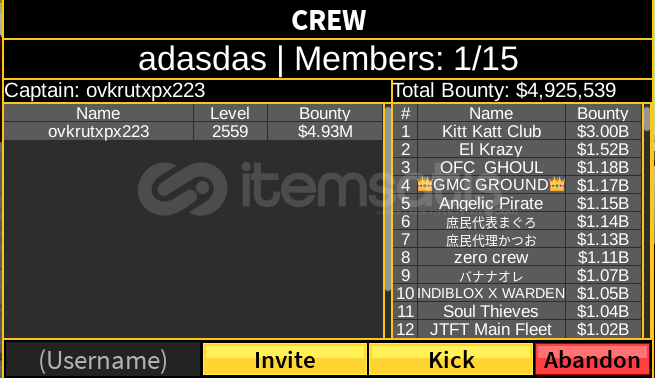Screen dimensions: 655x378
Task: Click JTFT Main Fleet entry
Action: (x=517, y=329)
